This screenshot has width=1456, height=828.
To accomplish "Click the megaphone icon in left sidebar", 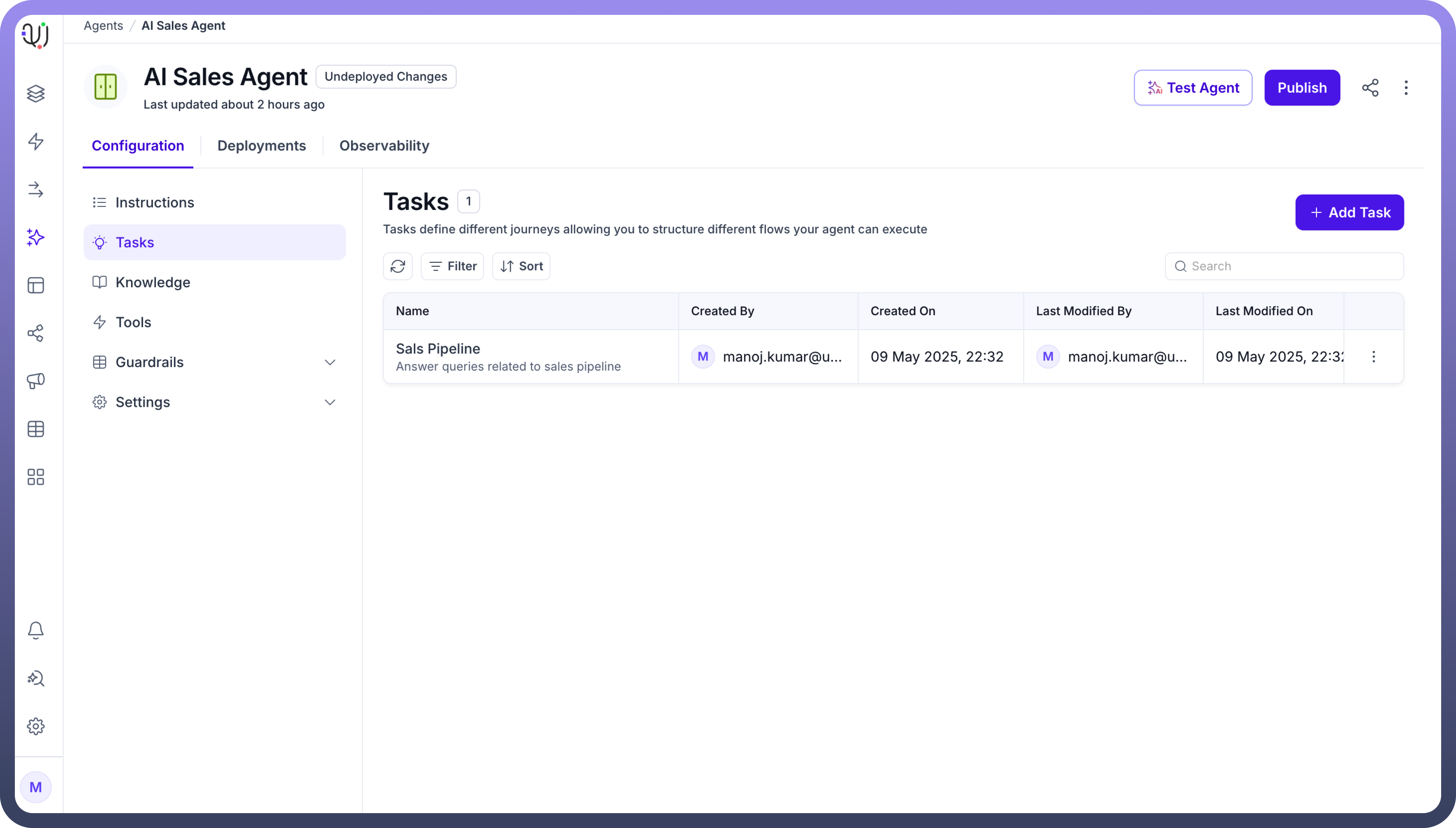I will (36, 381).
